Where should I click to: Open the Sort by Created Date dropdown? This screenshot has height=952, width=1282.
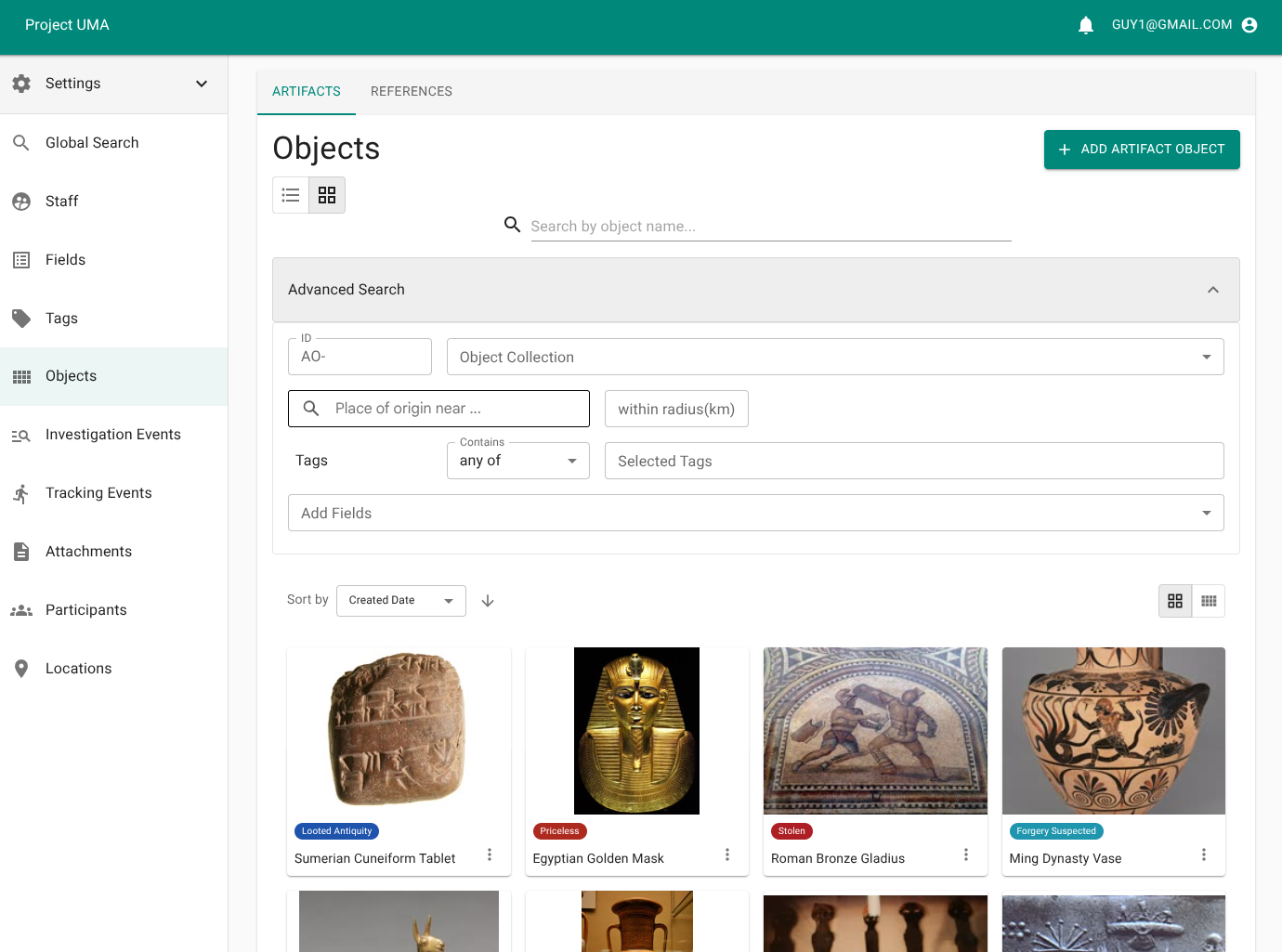401,601
